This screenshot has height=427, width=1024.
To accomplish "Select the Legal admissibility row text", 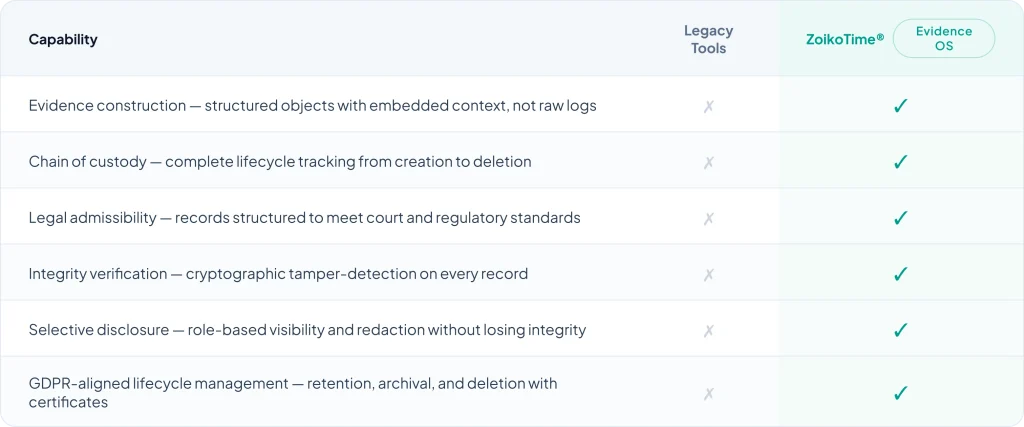I will click(x=304, y=217).
